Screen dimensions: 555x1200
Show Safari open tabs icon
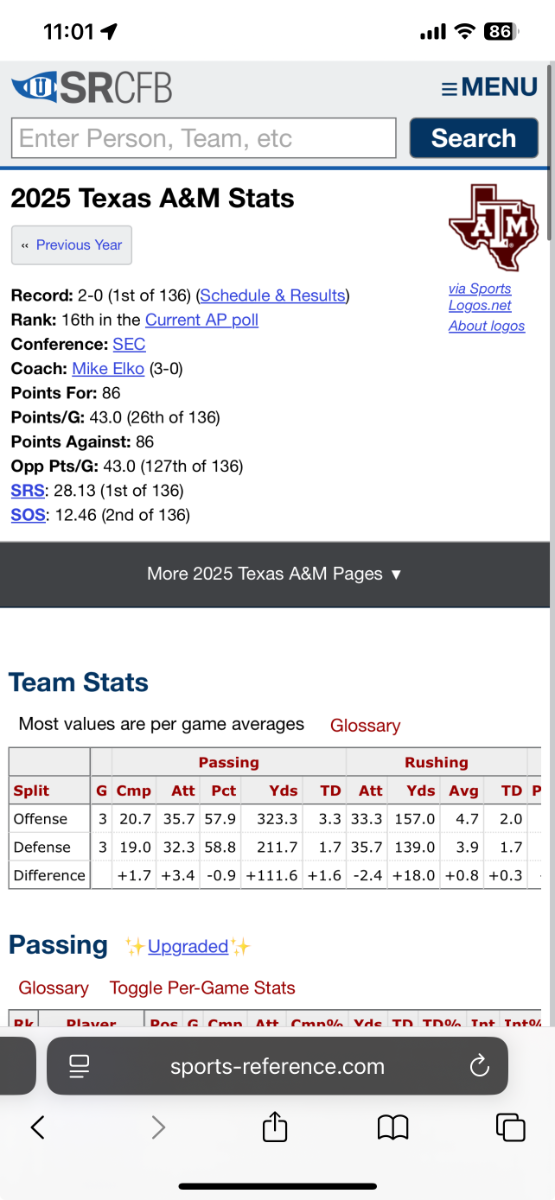[511, 1128]
